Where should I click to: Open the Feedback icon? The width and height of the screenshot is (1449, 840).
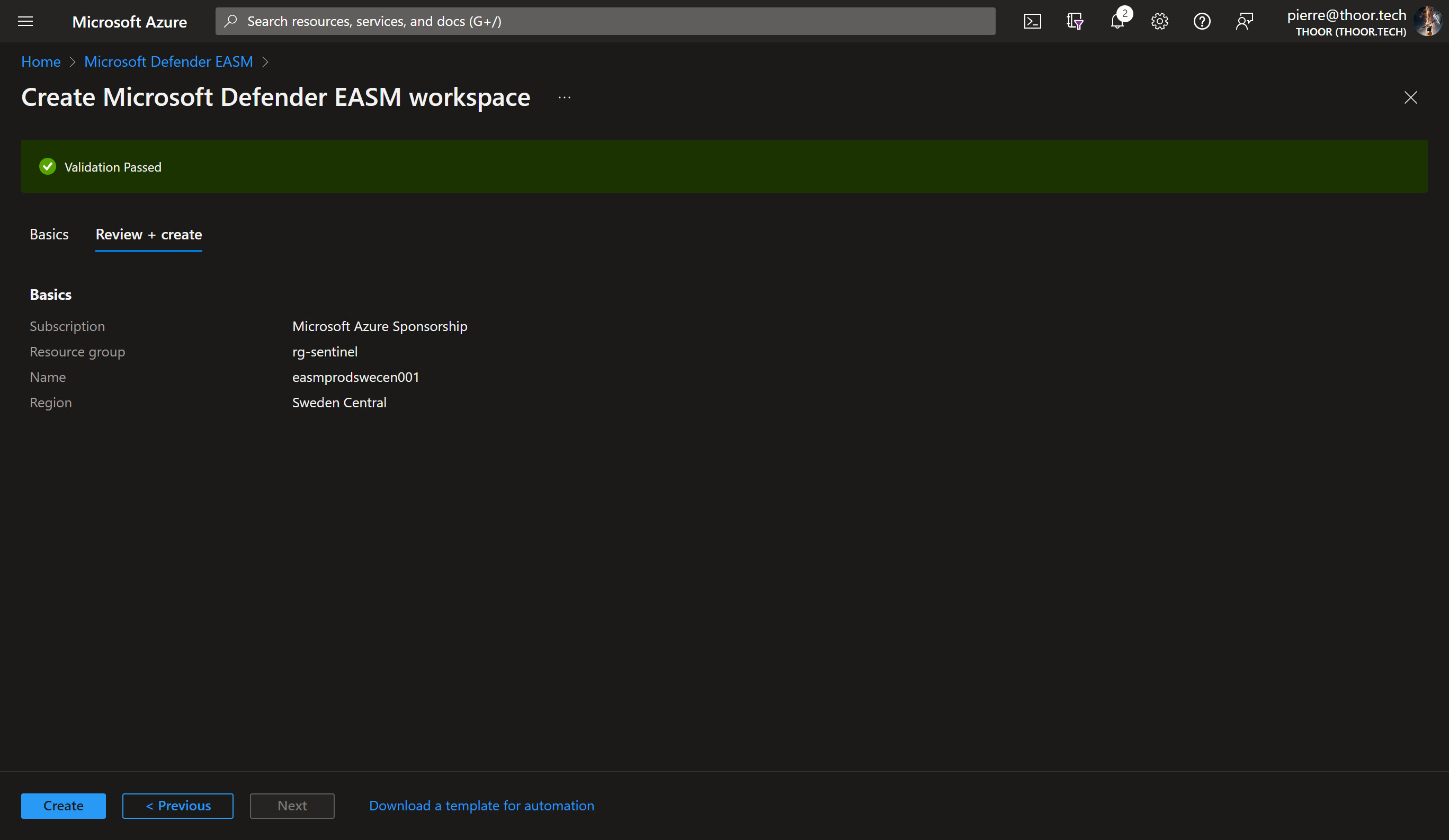click(x=1244, y=21)
